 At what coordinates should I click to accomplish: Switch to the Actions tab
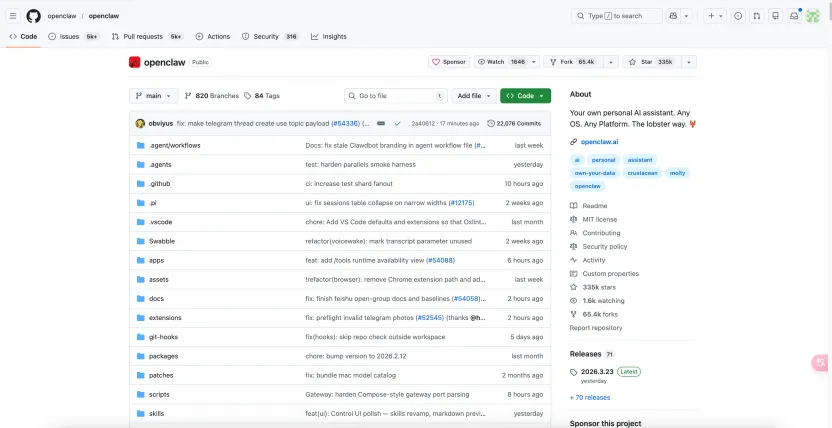[213, 37]
